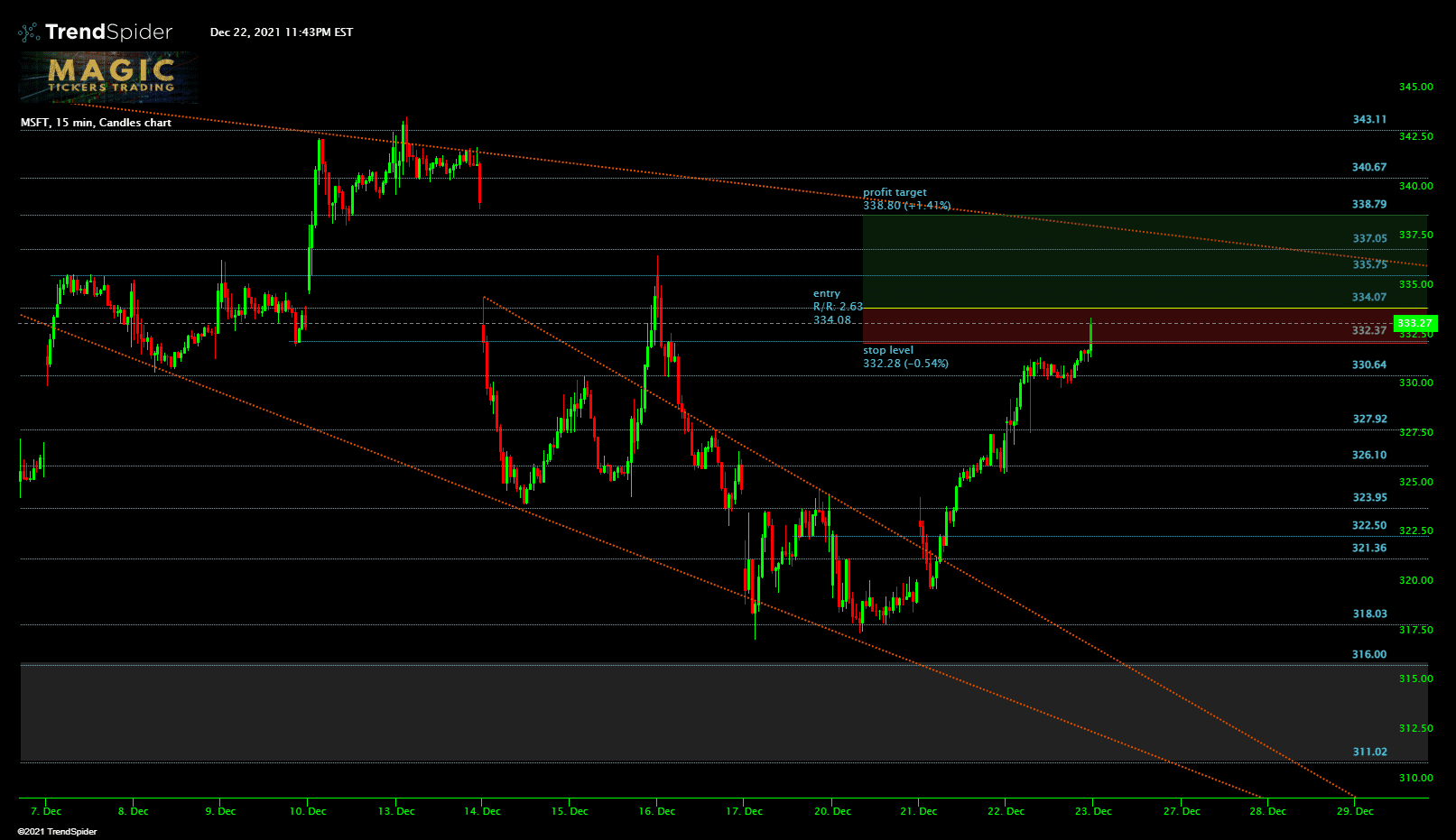Click the Magic Tickers Trading logo
This screenshot has height=840, width=1456.
click(108, 78)
